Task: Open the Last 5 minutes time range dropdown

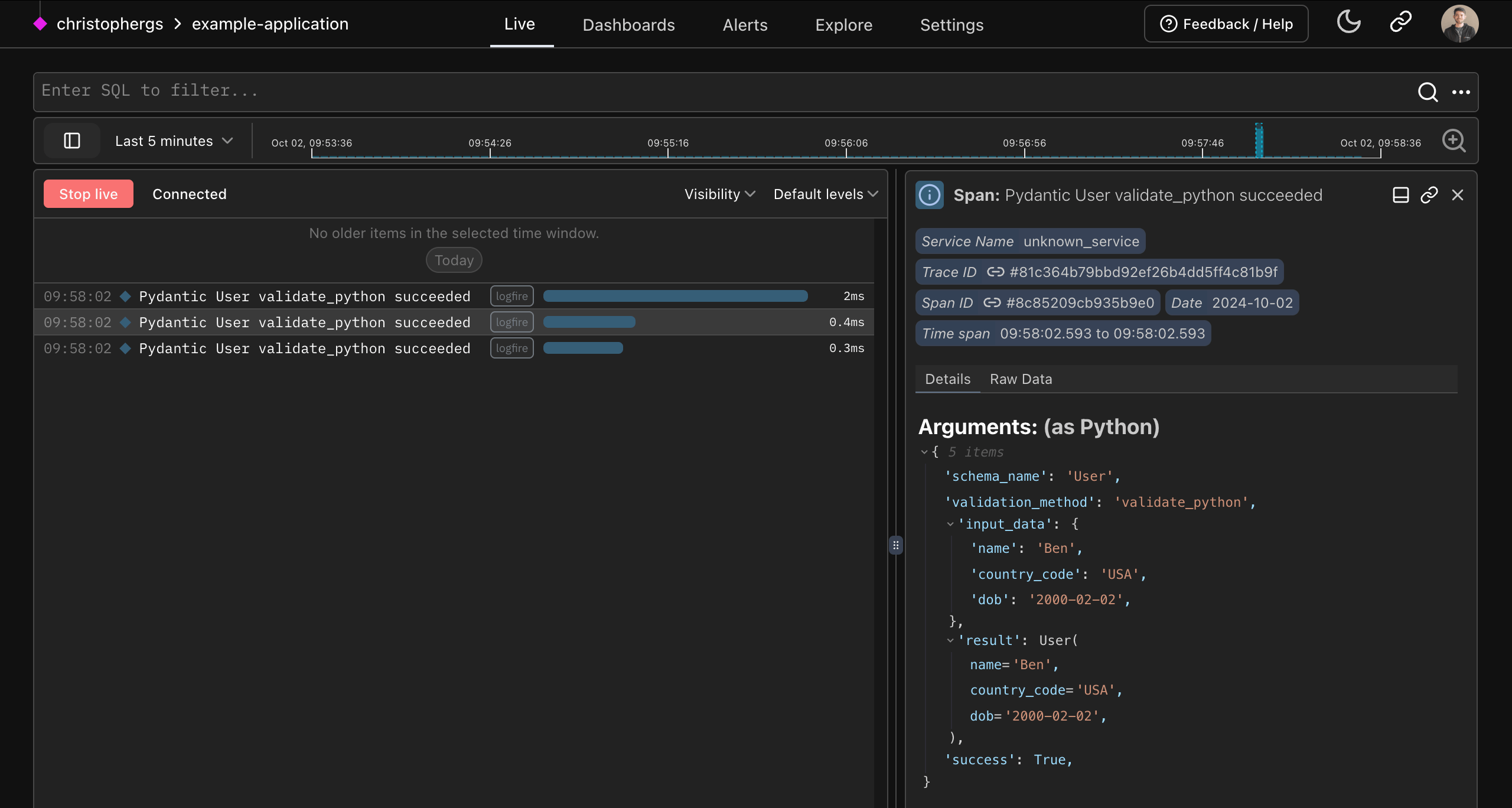Action: 174,141
